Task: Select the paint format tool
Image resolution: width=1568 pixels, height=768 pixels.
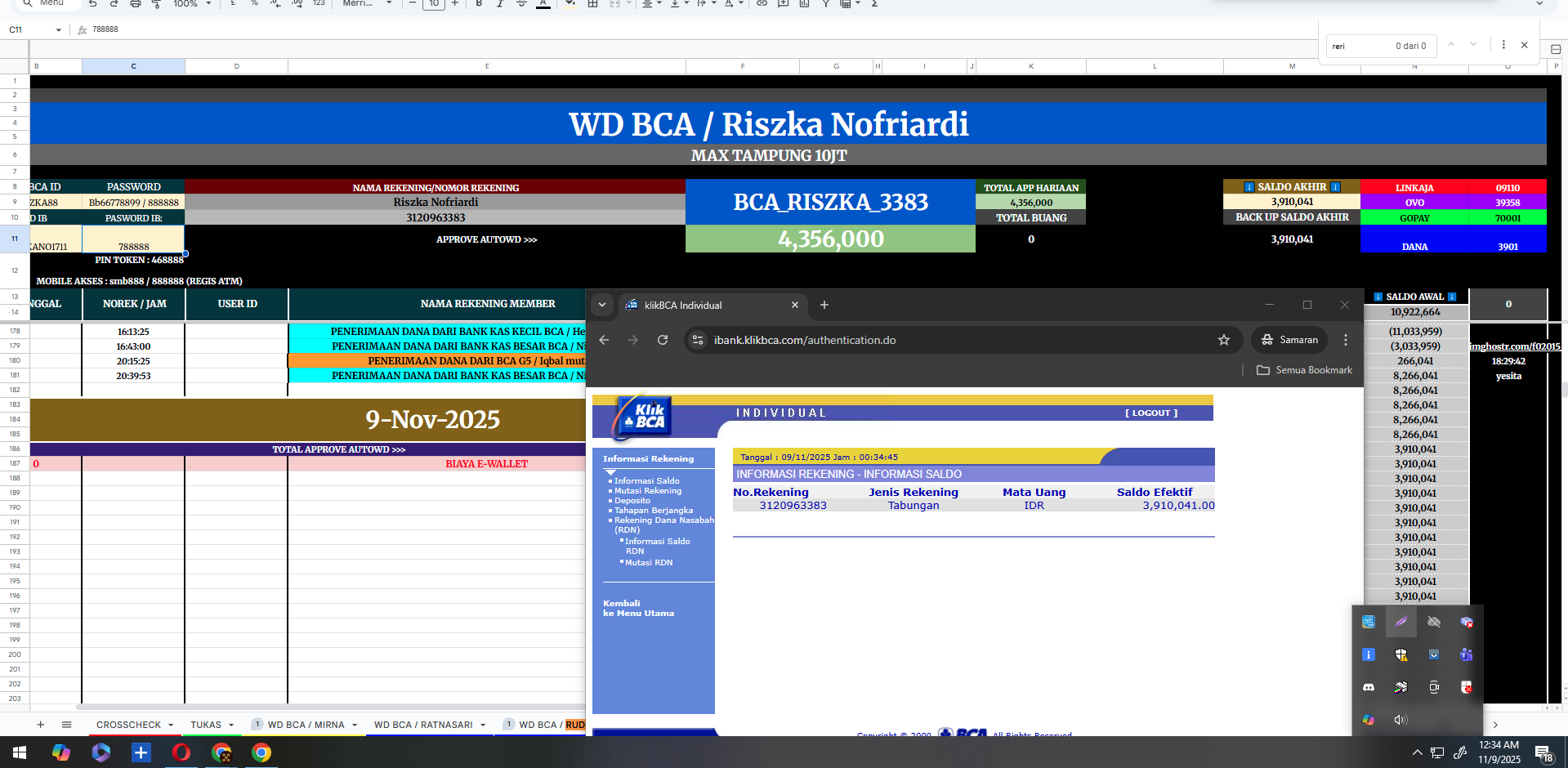Action: click(x=156, y=4)
